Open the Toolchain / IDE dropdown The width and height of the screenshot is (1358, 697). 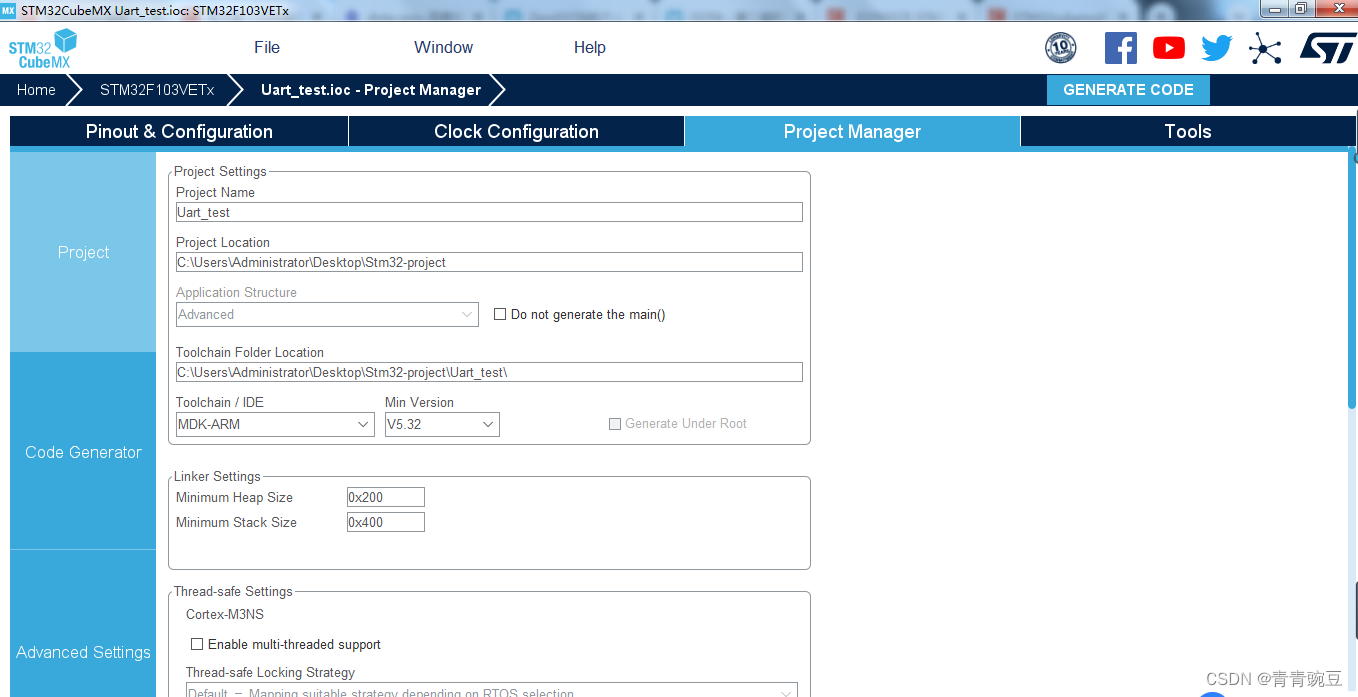275,424
